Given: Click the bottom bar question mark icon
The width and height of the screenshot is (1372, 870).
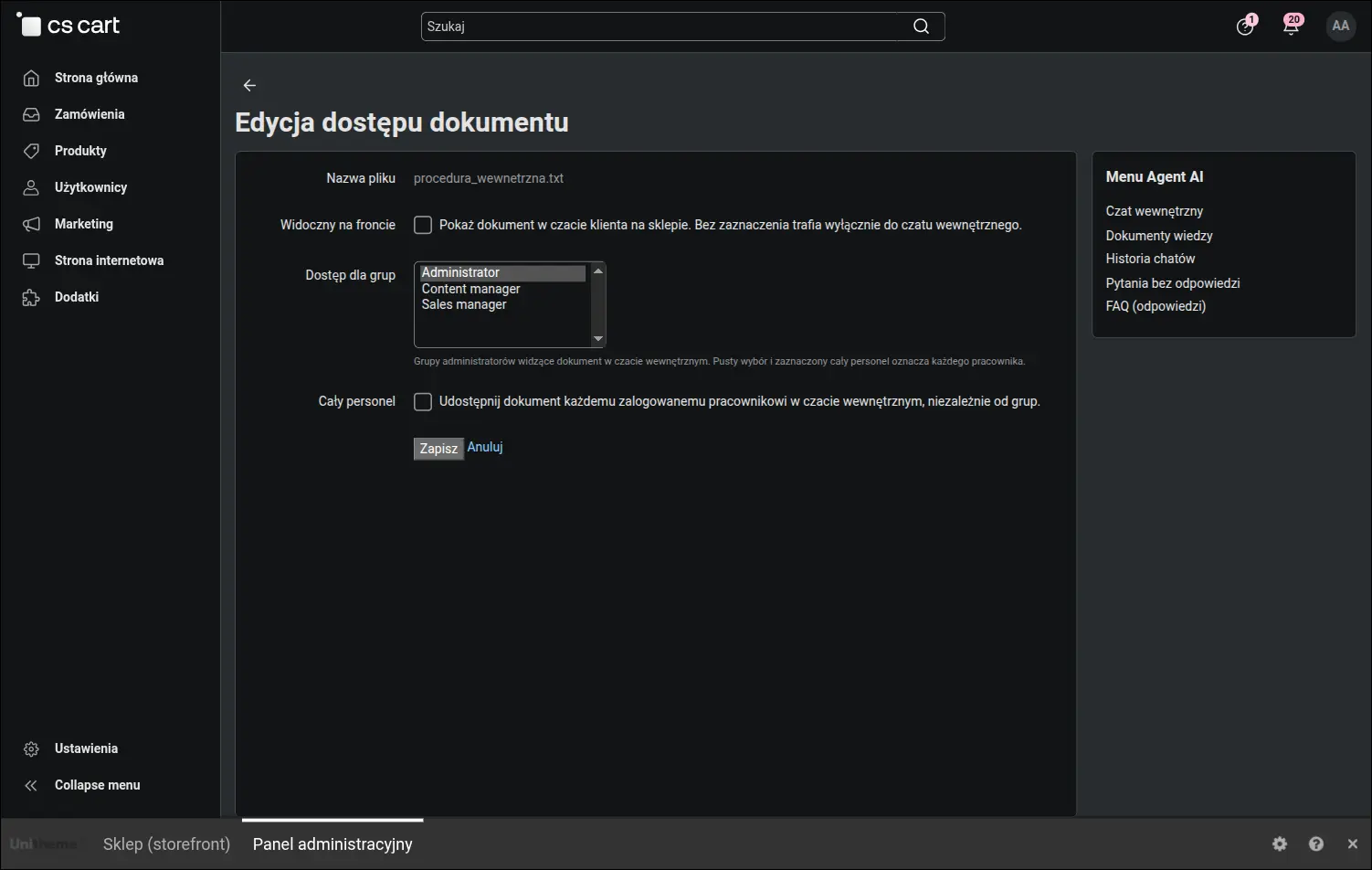Looking at the screenshot, I should tap(1316, 843).
